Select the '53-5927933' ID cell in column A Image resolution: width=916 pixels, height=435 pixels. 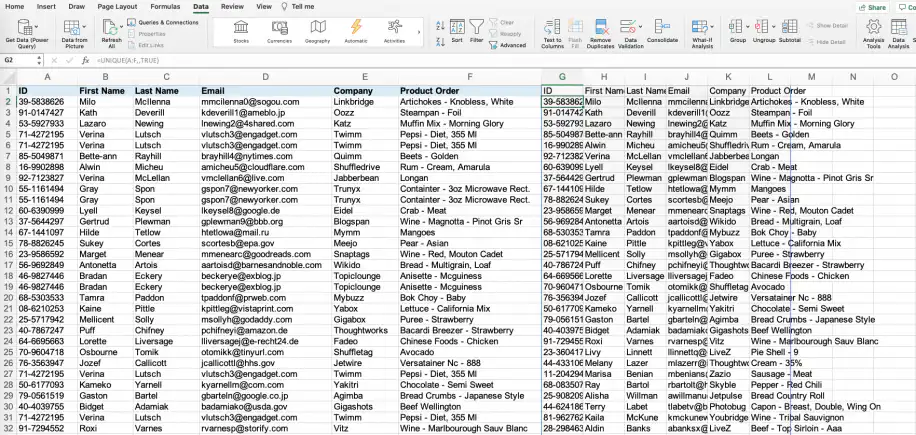47,124
